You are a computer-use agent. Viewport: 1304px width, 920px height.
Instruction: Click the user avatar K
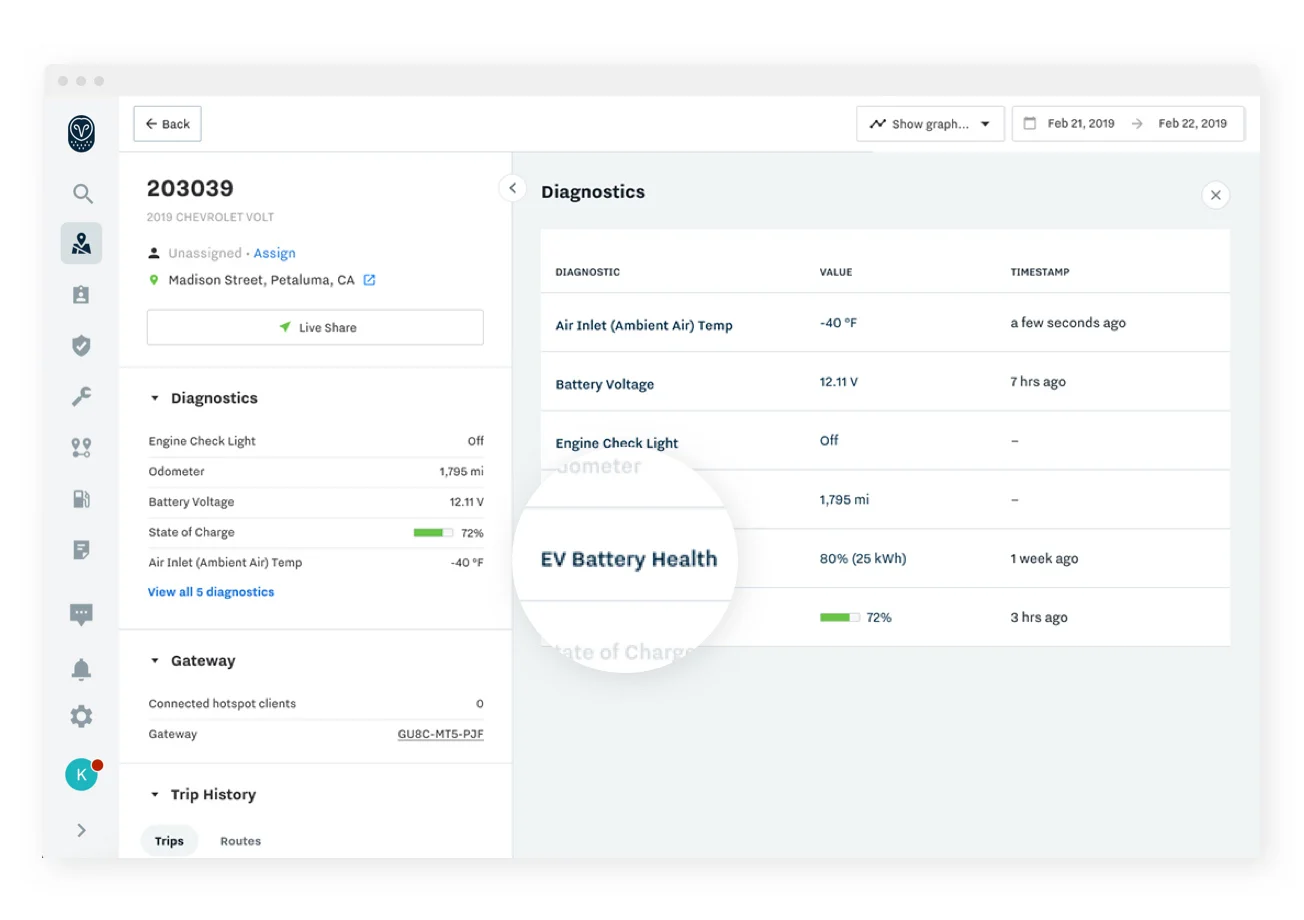tap(81, 775)
